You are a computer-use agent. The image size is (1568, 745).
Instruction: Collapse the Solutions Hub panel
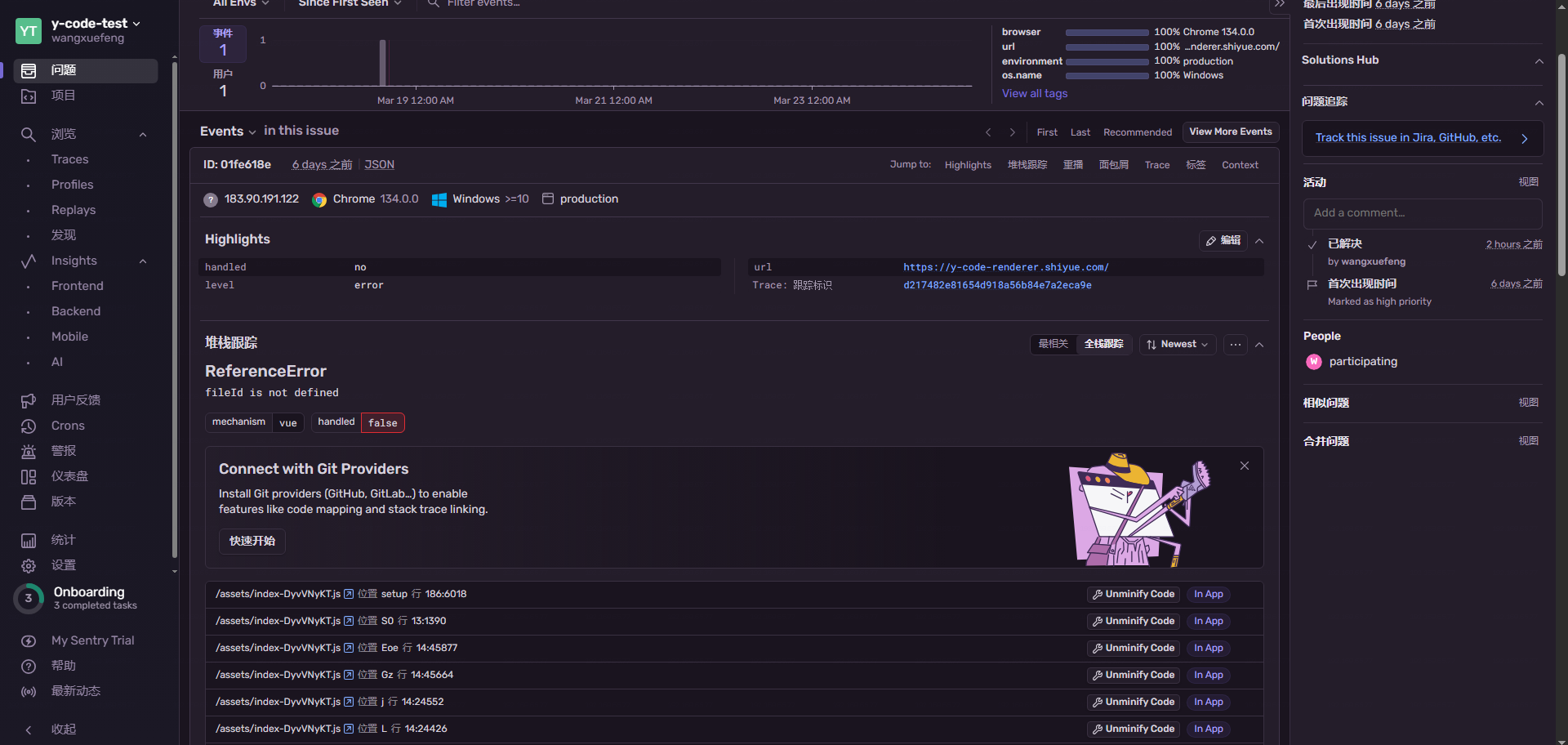coord(1539,60)
